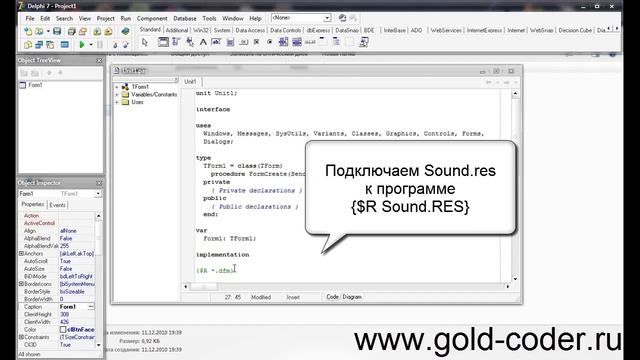Click the Color property swatch
The image size is (640, 360).
click(x=63, y=329)
